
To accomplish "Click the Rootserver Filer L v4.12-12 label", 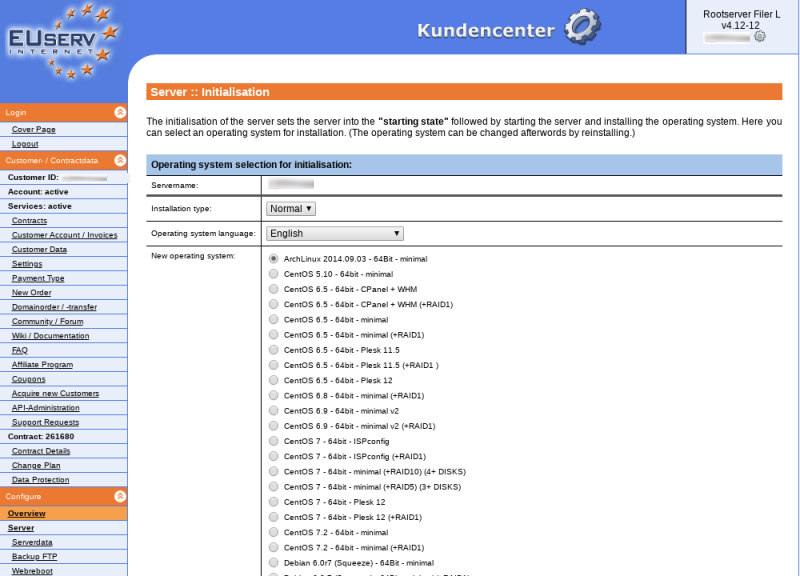I will click(741, 20).
